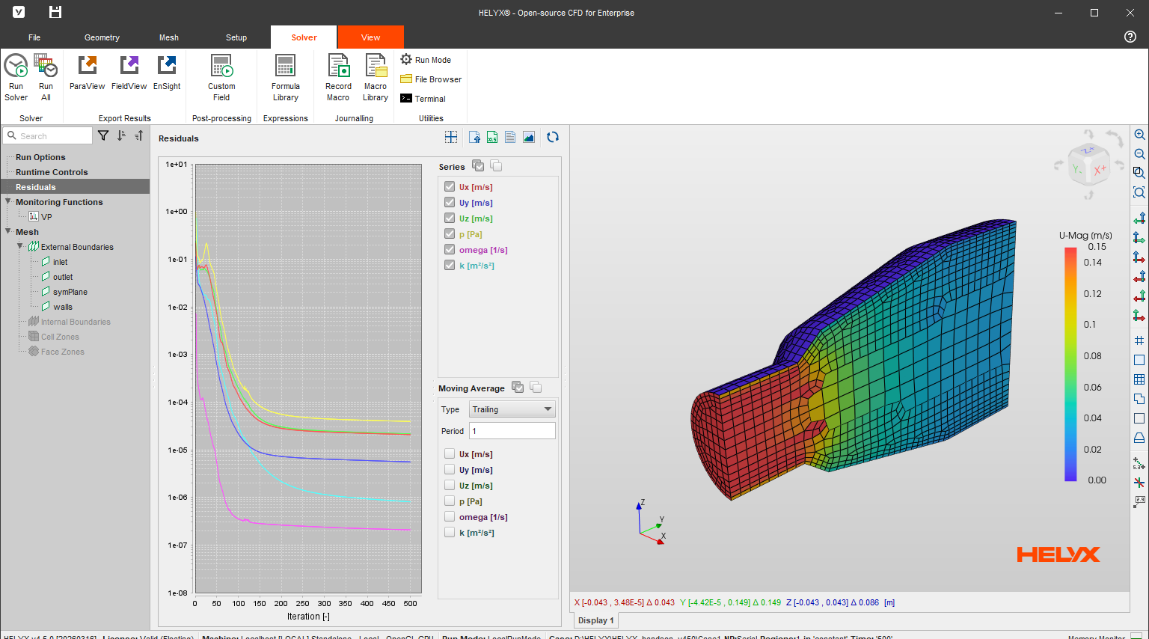This screenshot has height=639, width=1149.
Task: Enable moving average for k [m²/s²]
Action: [x=449, y=533]
